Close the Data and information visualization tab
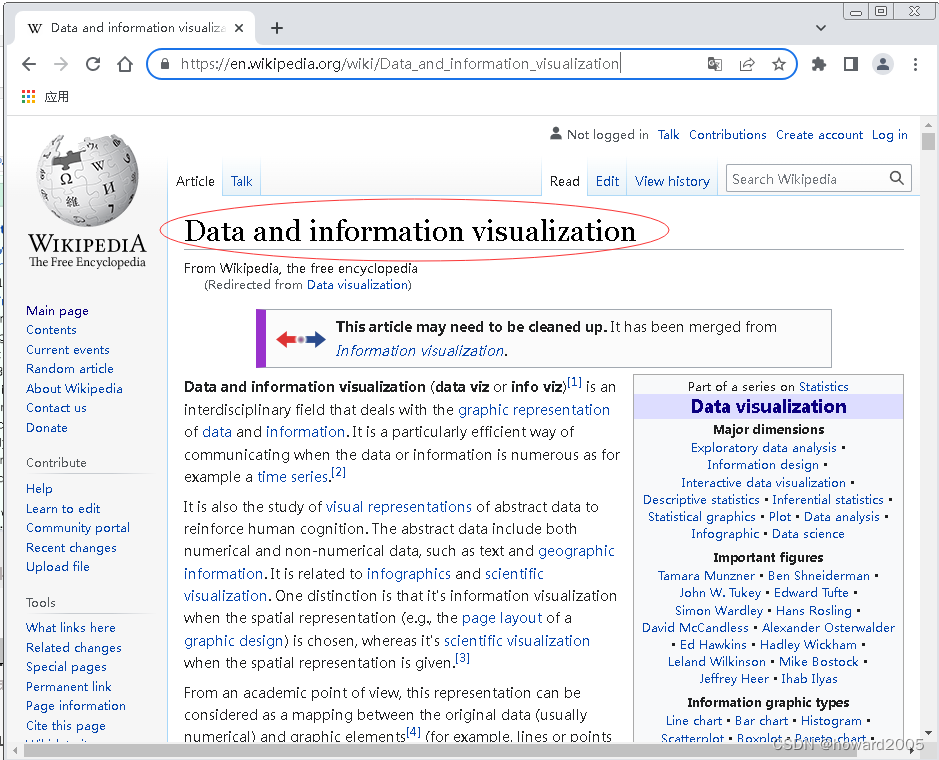This screenshot has width=939, height=760. [239, 28]
